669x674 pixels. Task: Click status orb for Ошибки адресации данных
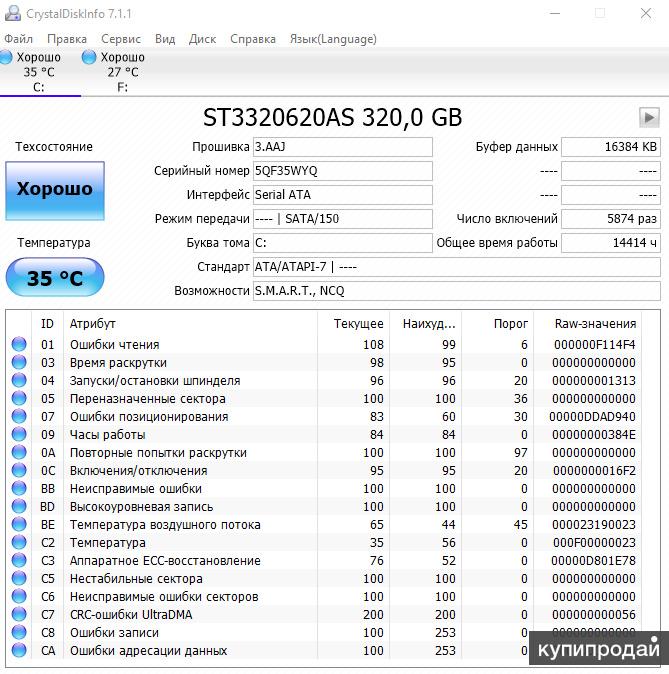pos(19,650)
